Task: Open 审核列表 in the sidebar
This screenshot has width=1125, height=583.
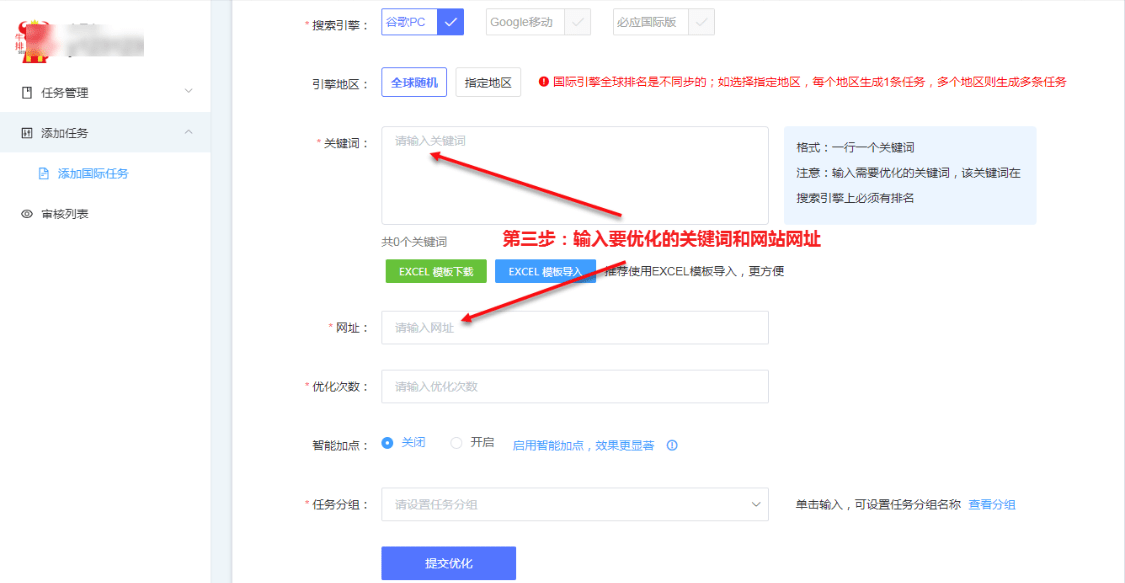Action: click(x=65, y=214)
